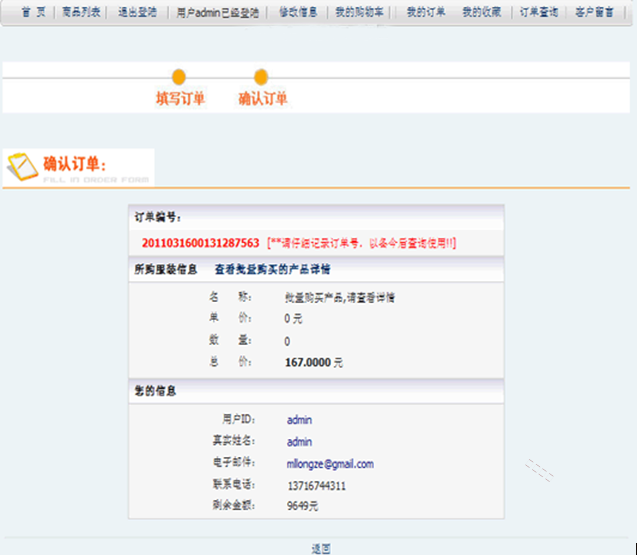Open 订单查询 order lookup

tap(539, 12)
